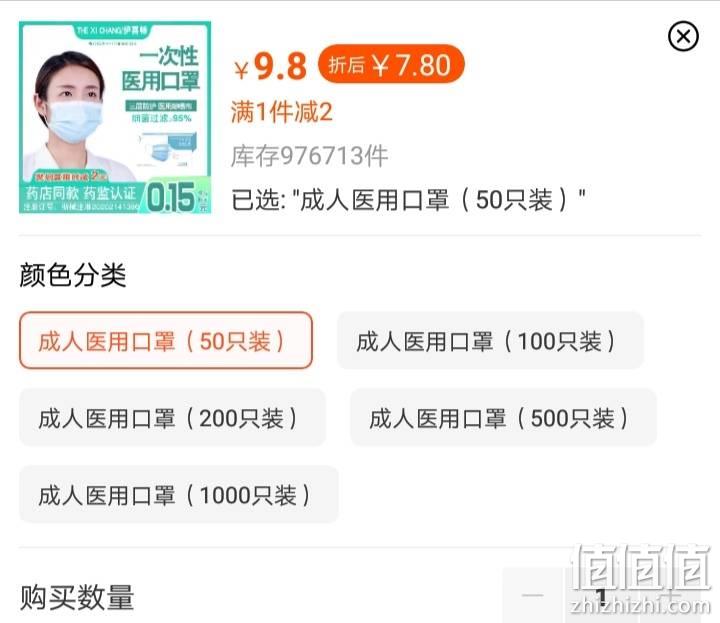Screen dimensions: 720x623
Task: Select 成人医用口罩（50只装）option
Action: (166, 341)
